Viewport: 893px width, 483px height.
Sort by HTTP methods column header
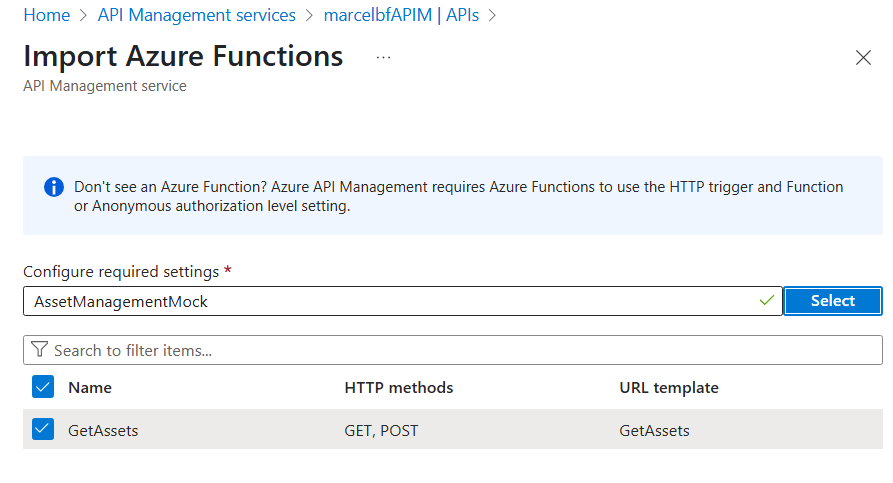coord(398,387)
